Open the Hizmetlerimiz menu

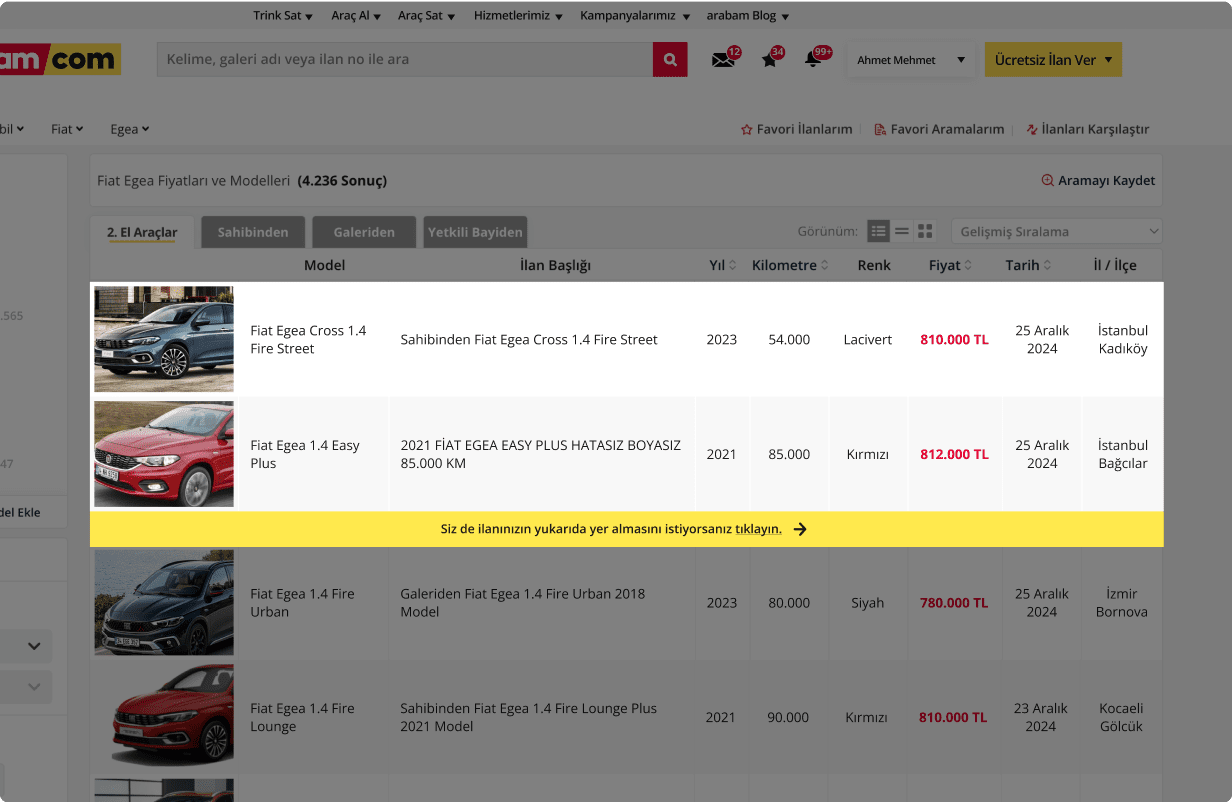[x=518, y=16]
